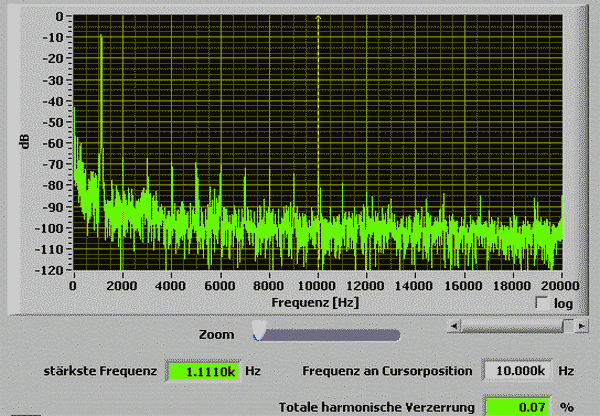The height and width of the screenshot is (416, 600).
Task: Click the -120 y-axis tick label
Action: [x=49, y=270]
